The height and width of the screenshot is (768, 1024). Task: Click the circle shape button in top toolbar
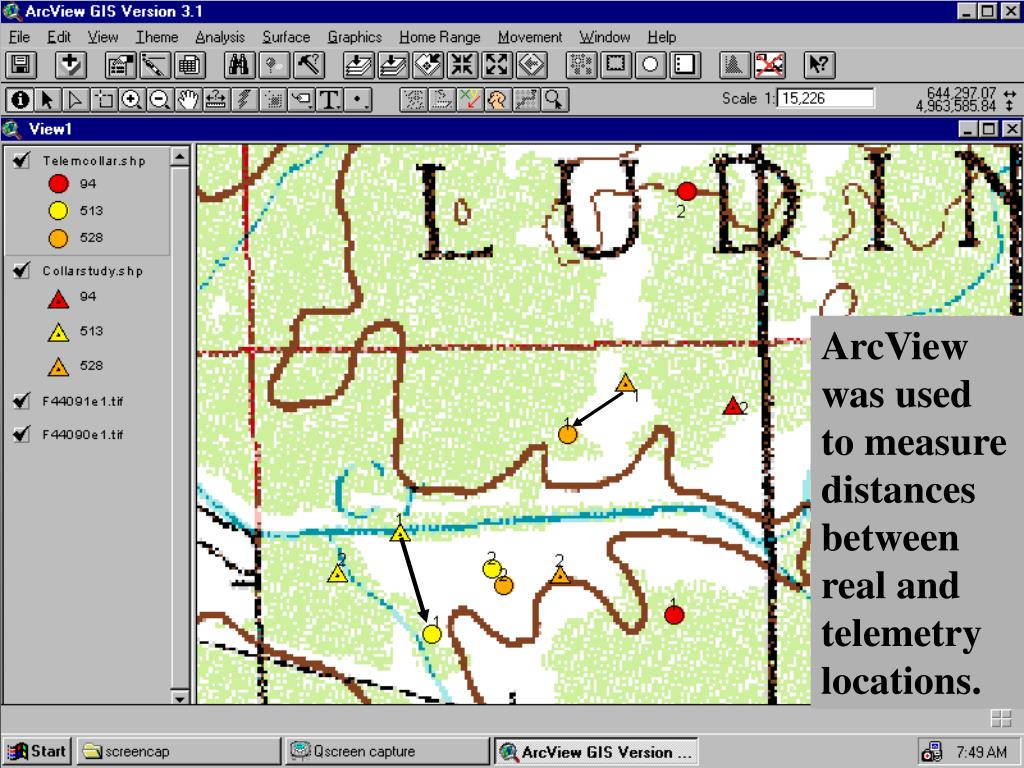click(x=650, y=65)
